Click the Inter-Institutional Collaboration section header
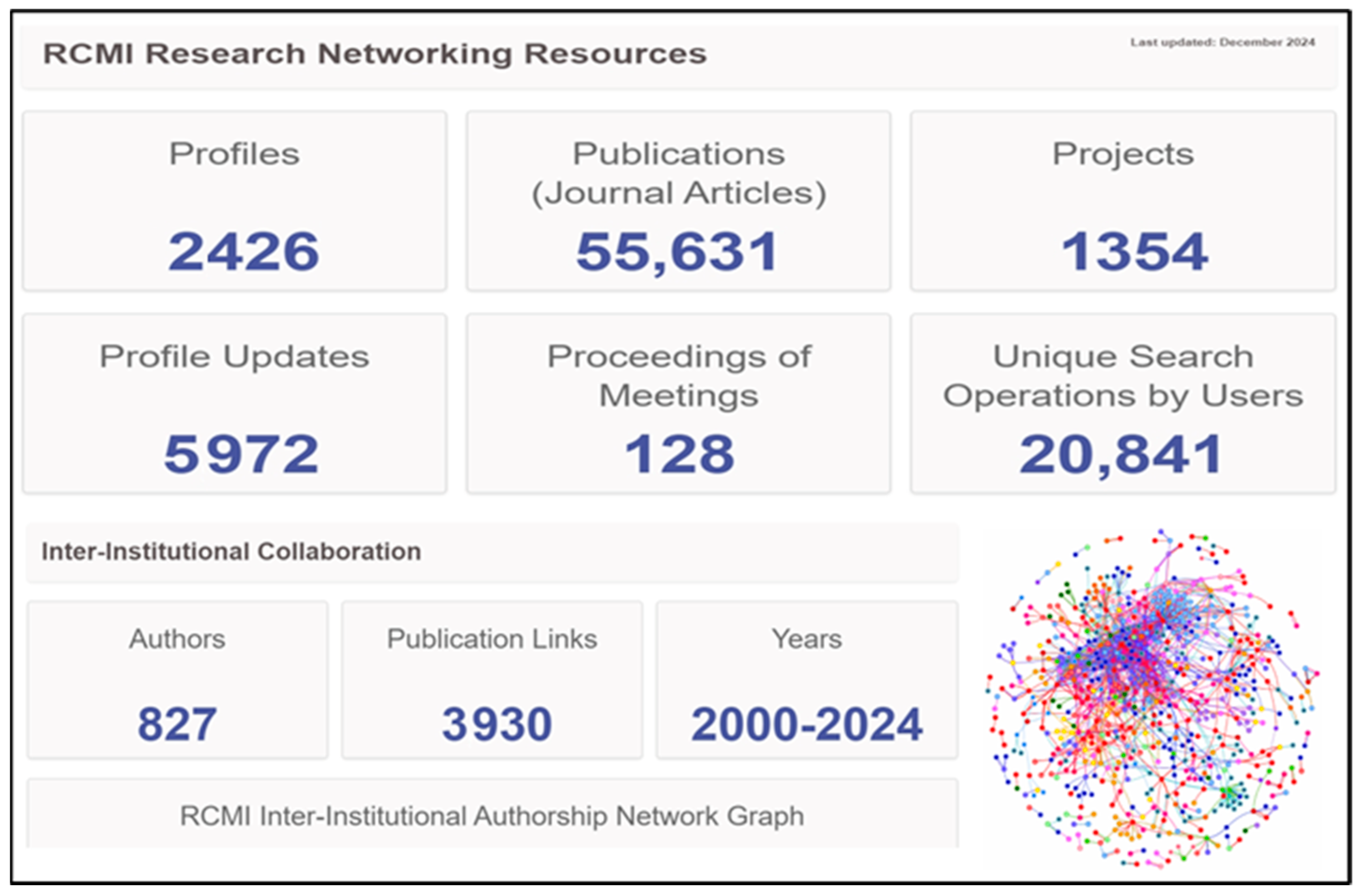The image size is (1362, 896). tap(231, 552)
